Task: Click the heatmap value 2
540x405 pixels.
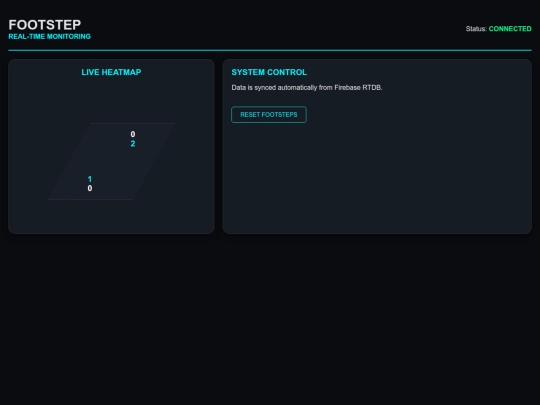Action: tap(133, 144)
